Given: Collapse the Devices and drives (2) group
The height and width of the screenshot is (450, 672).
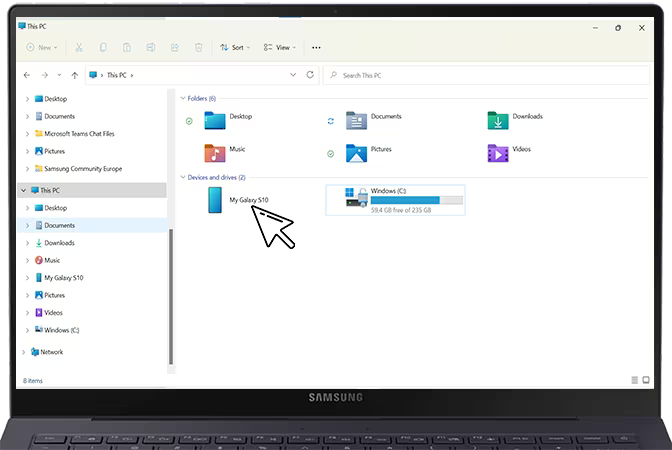Looking at the screenshot, I should tap(183, 177).
